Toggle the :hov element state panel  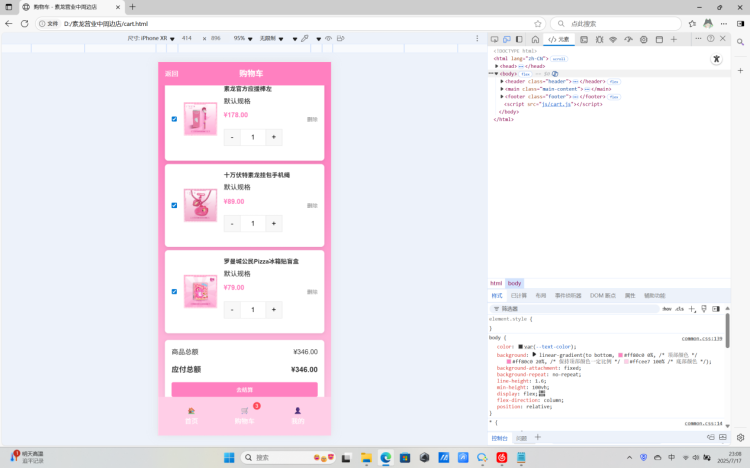click(x=667, y=309)
